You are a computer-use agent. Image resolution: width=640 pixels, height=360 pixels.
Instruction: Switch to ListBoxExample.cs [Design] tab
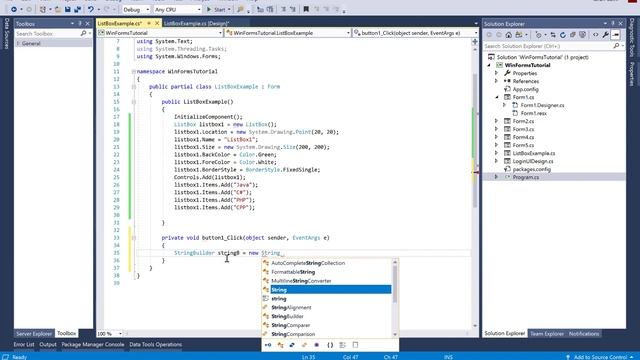197,24
